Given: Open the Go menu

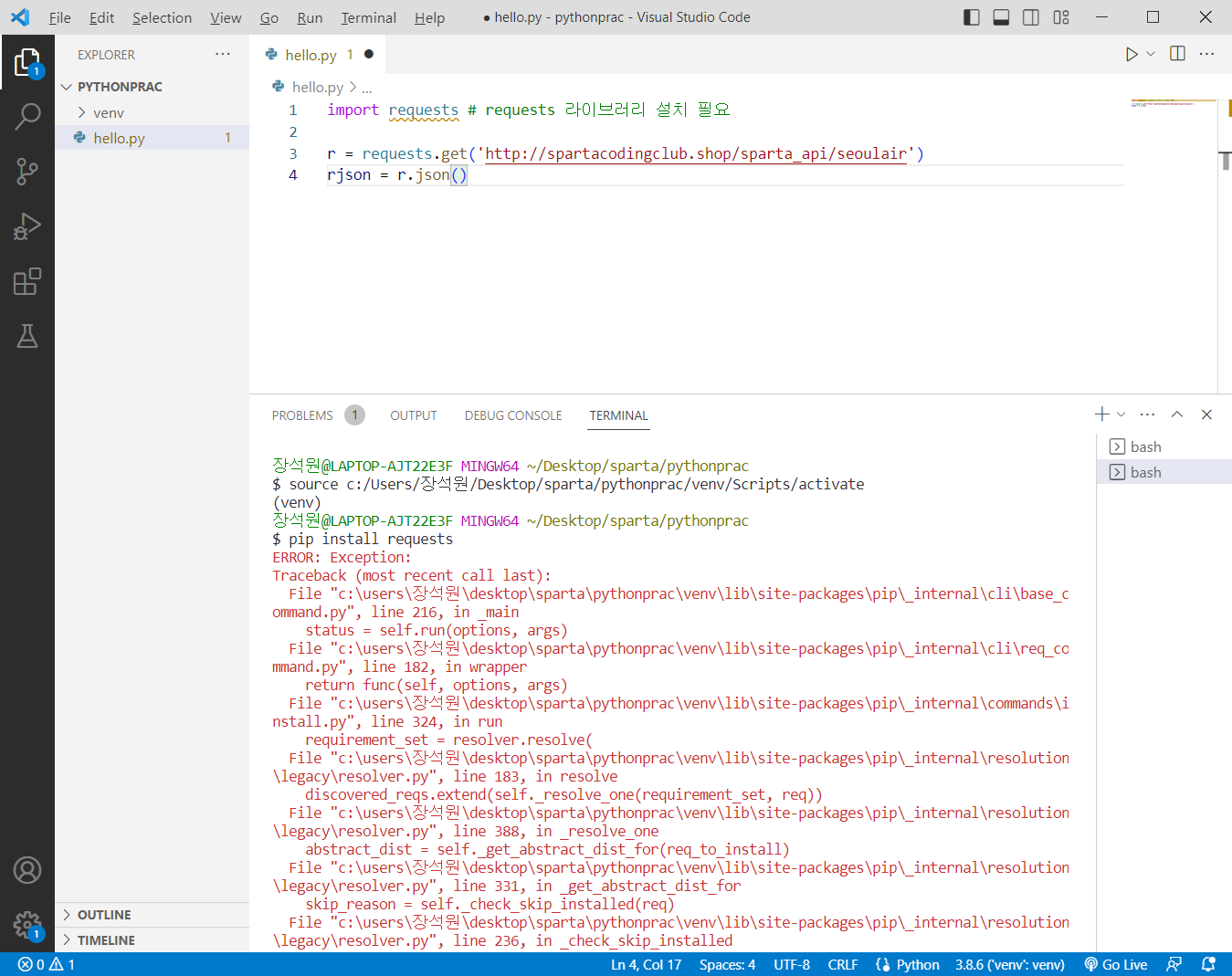Looking at the screenshot, I should (x=269, y=17).
